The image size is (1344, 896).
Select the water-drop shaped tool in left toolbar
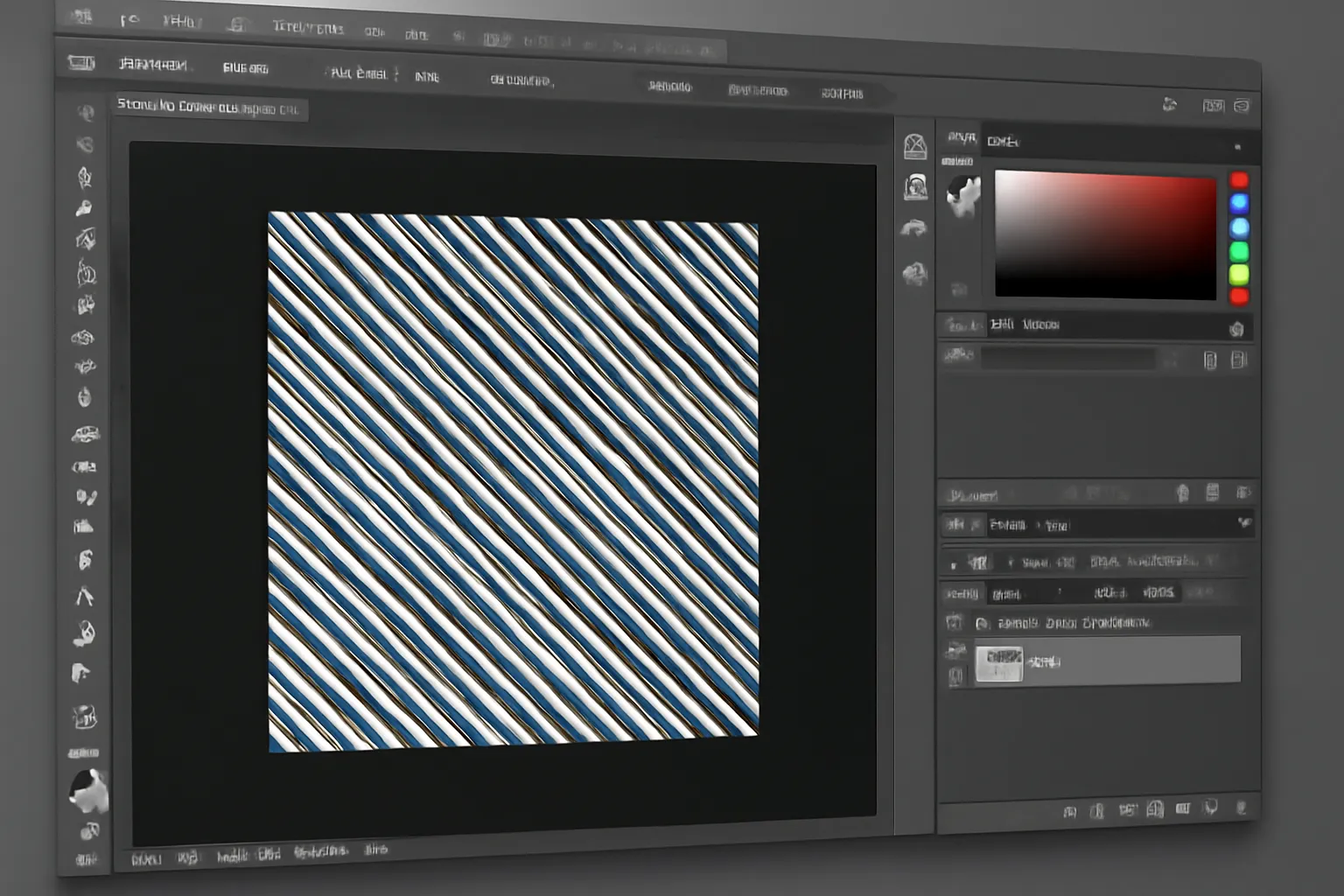point(84,398)
